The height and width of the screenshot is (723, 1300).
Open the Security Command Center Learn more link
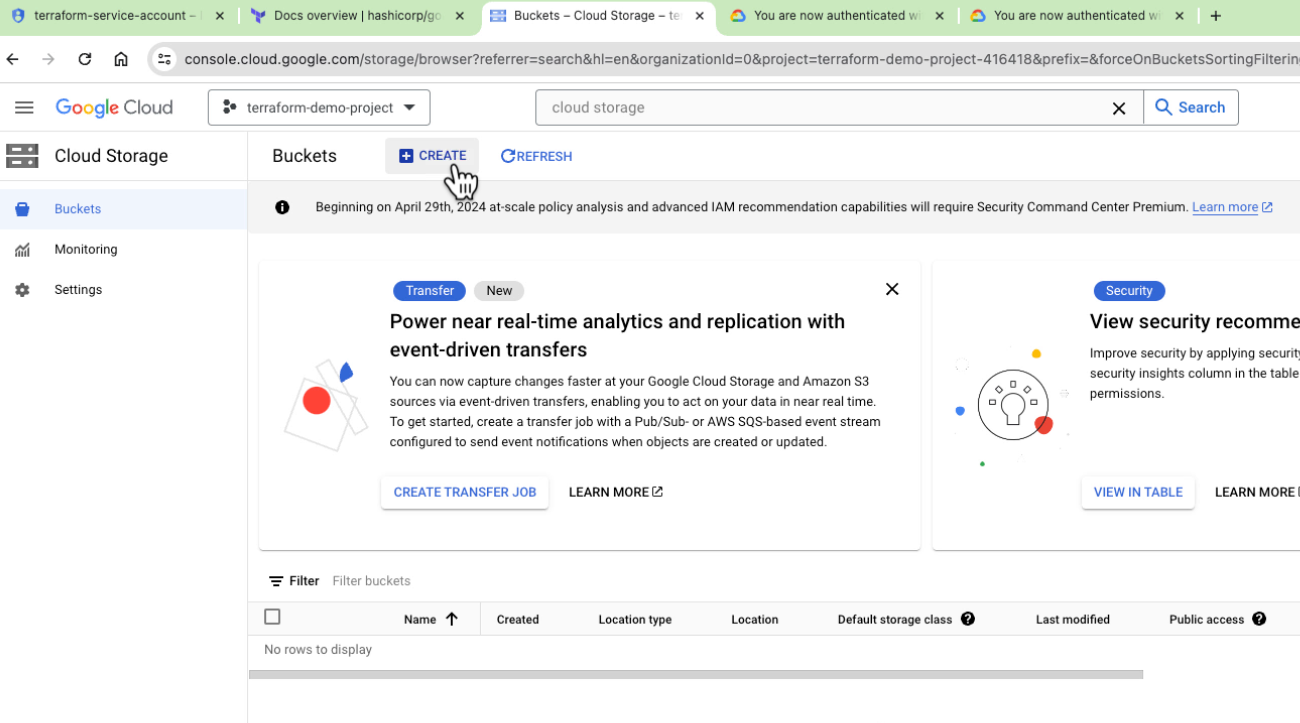click(1225, 206)
